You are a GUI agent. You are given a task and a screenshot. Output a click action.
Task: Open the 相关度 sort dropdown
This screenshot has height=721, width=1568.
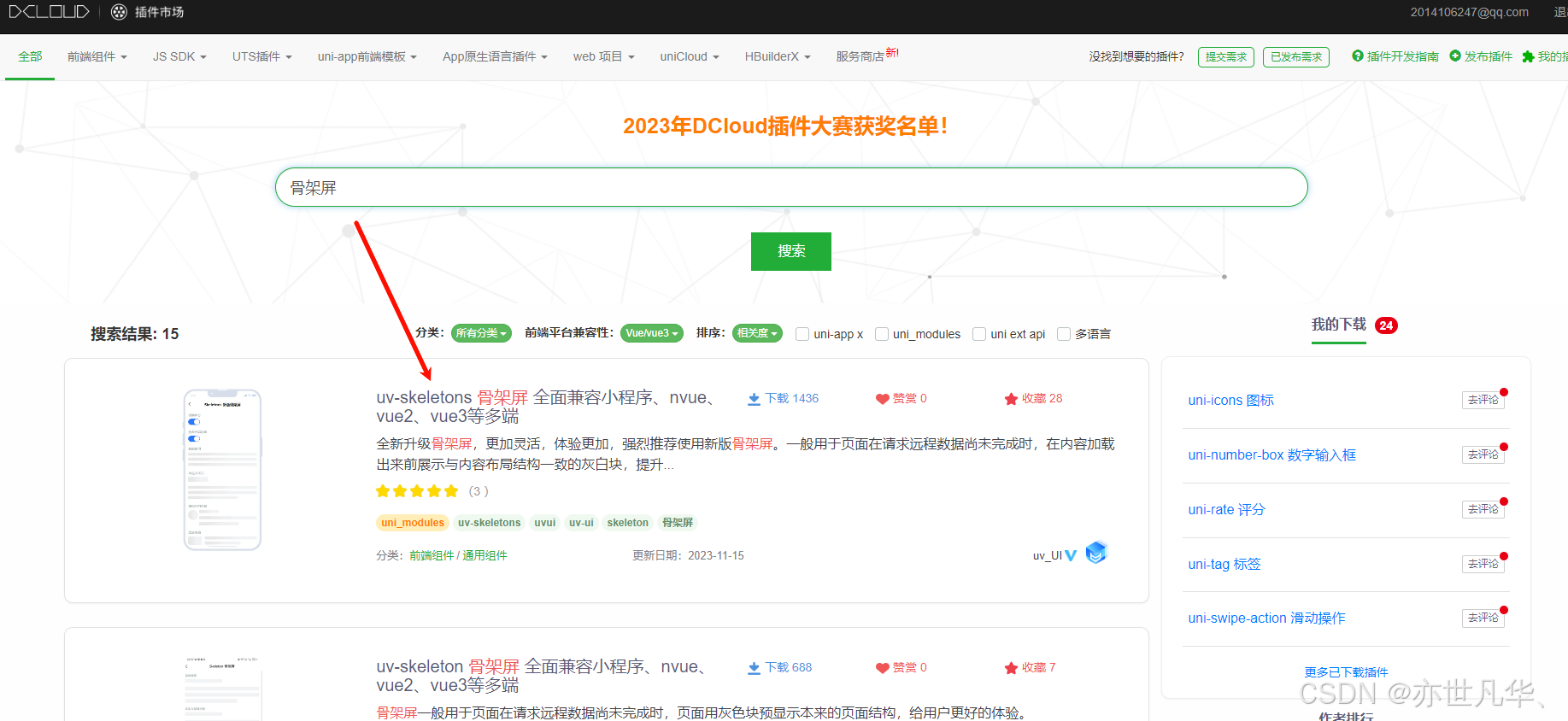(757, 333)
